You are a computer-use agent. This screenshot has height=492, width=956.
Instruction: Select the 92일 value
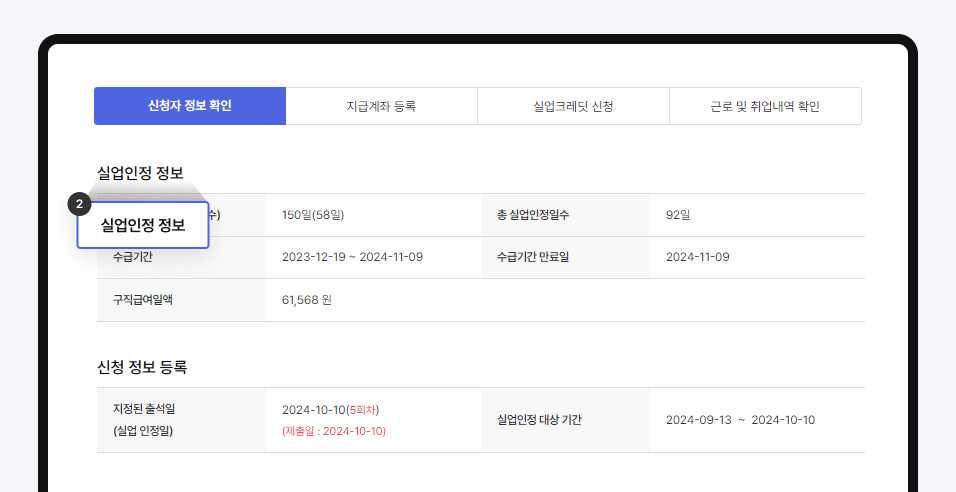(678, 215)
